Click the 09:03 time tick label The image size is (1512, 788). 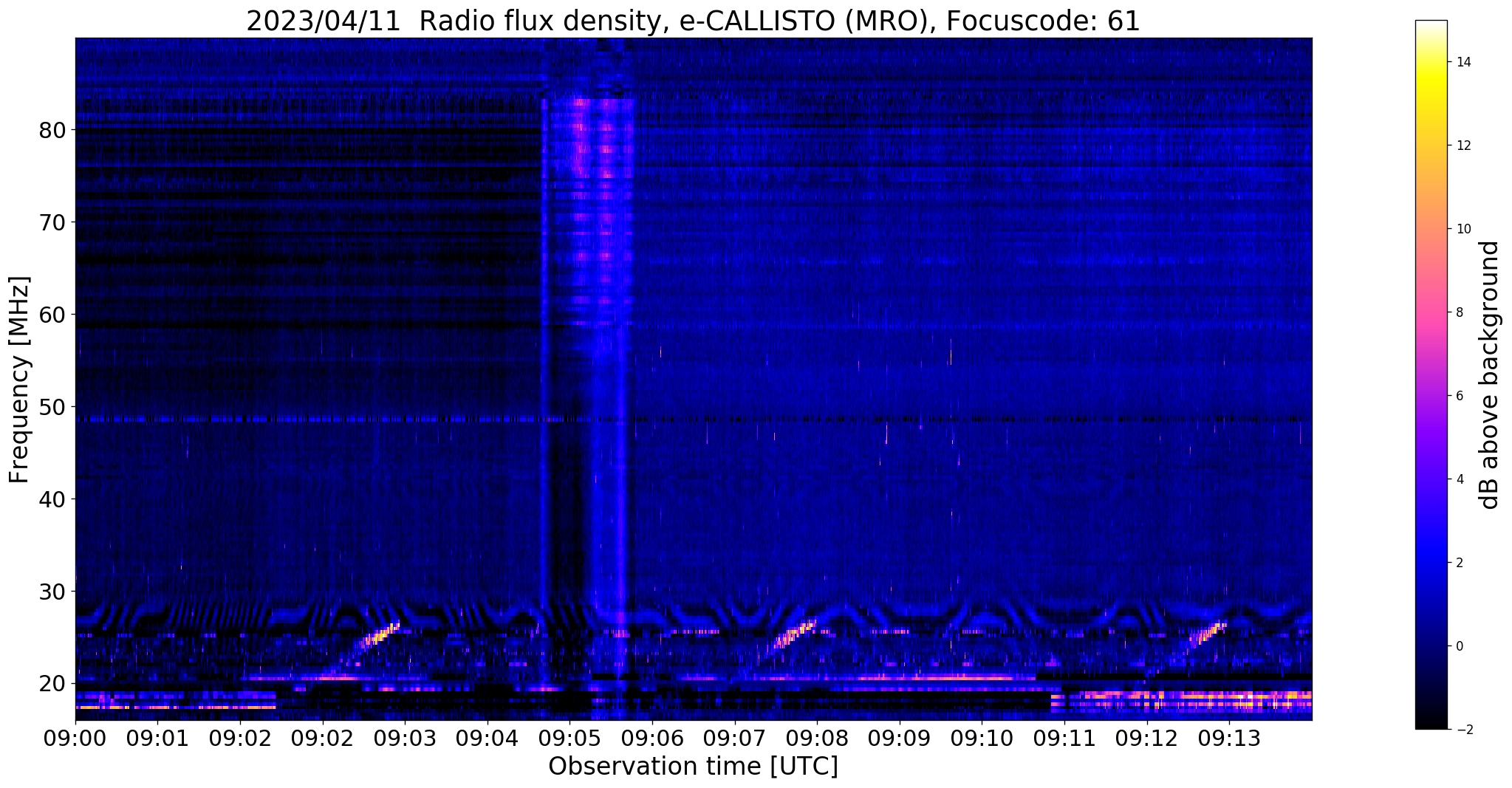tap(405, 737)
